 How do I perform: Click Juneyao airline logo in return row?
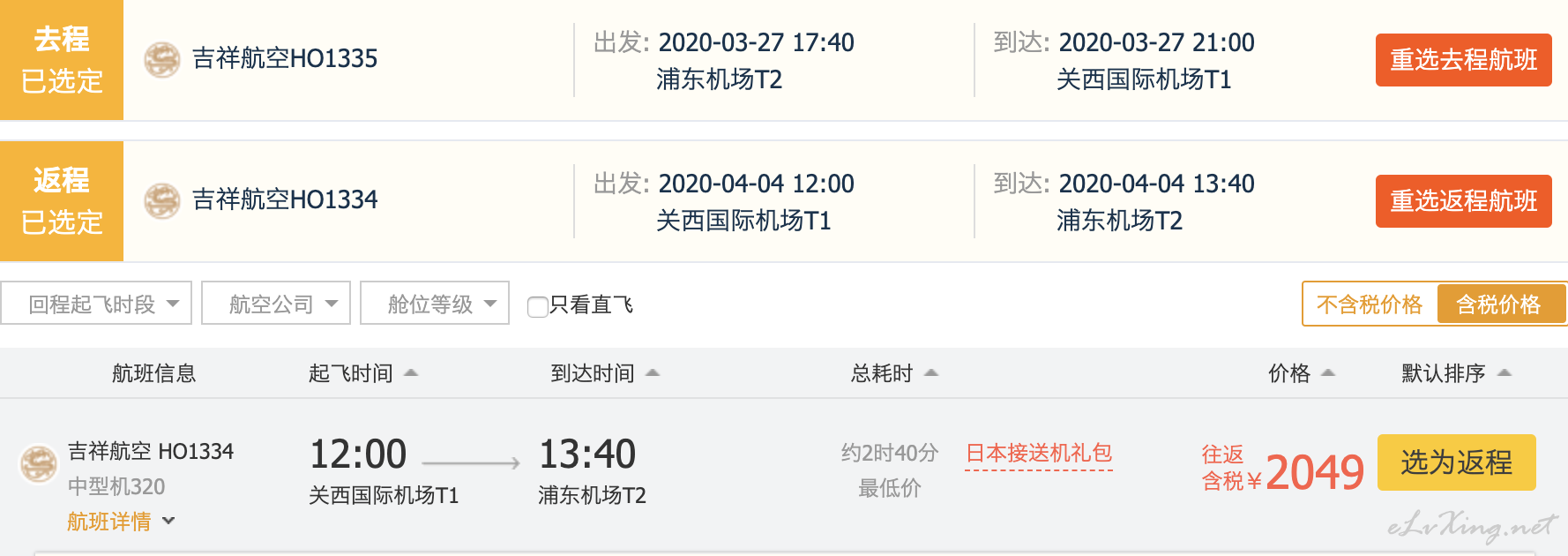pos(162,201)
